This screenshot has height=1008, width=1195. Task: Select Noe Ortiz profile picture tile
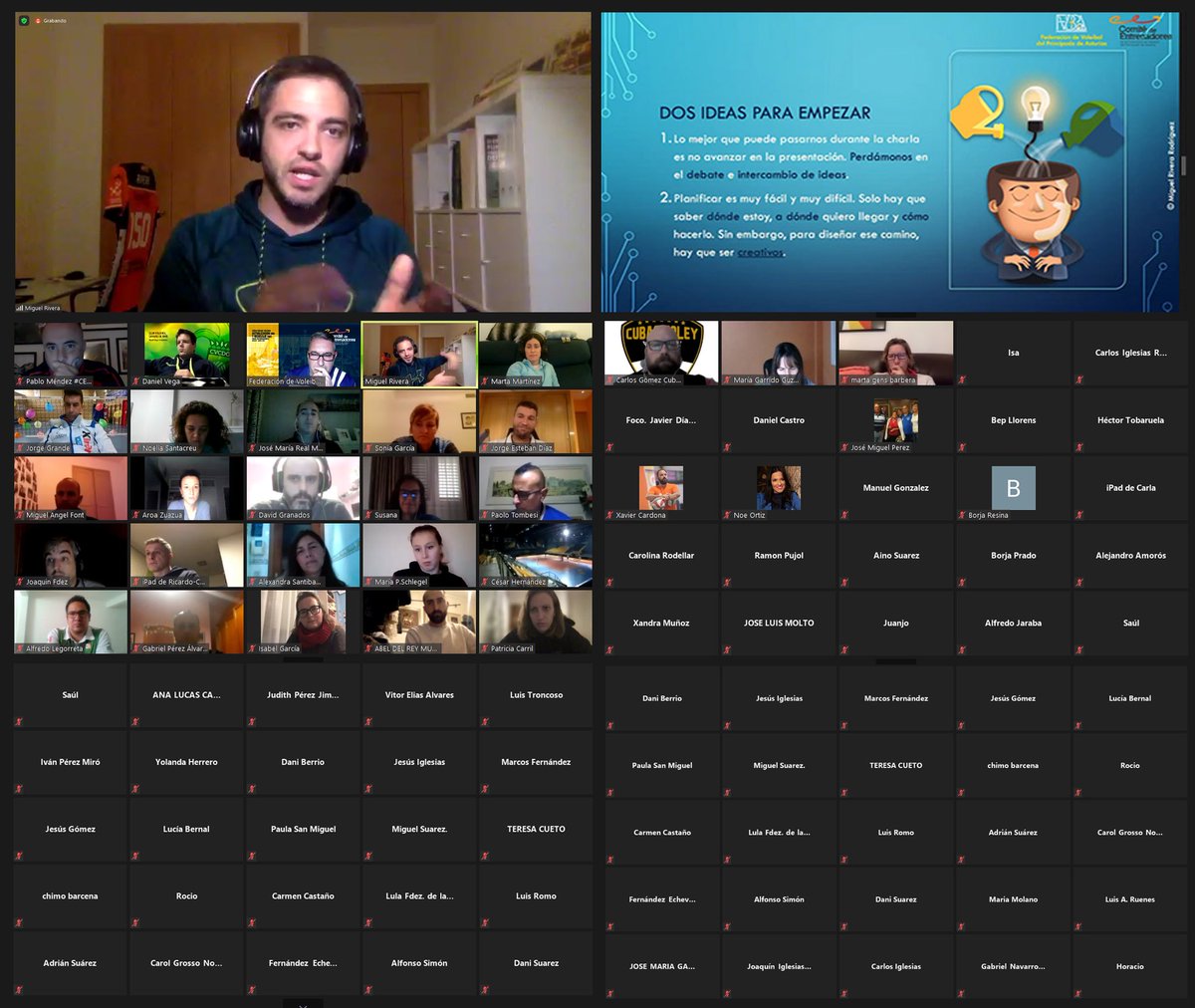pyautogui.click(x=779, y=488)
